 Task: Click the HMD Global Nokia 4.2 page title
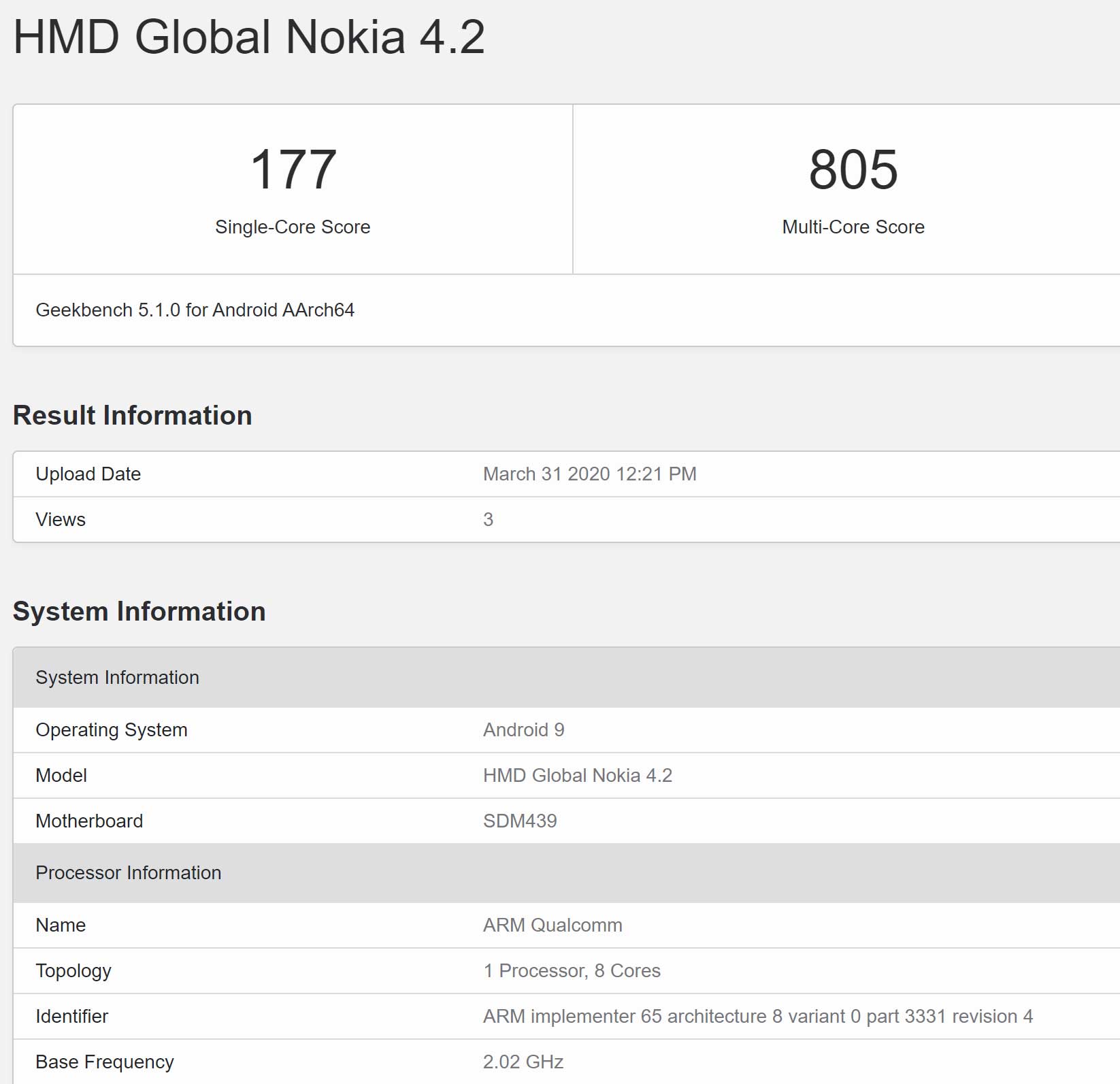pos(248,37)
